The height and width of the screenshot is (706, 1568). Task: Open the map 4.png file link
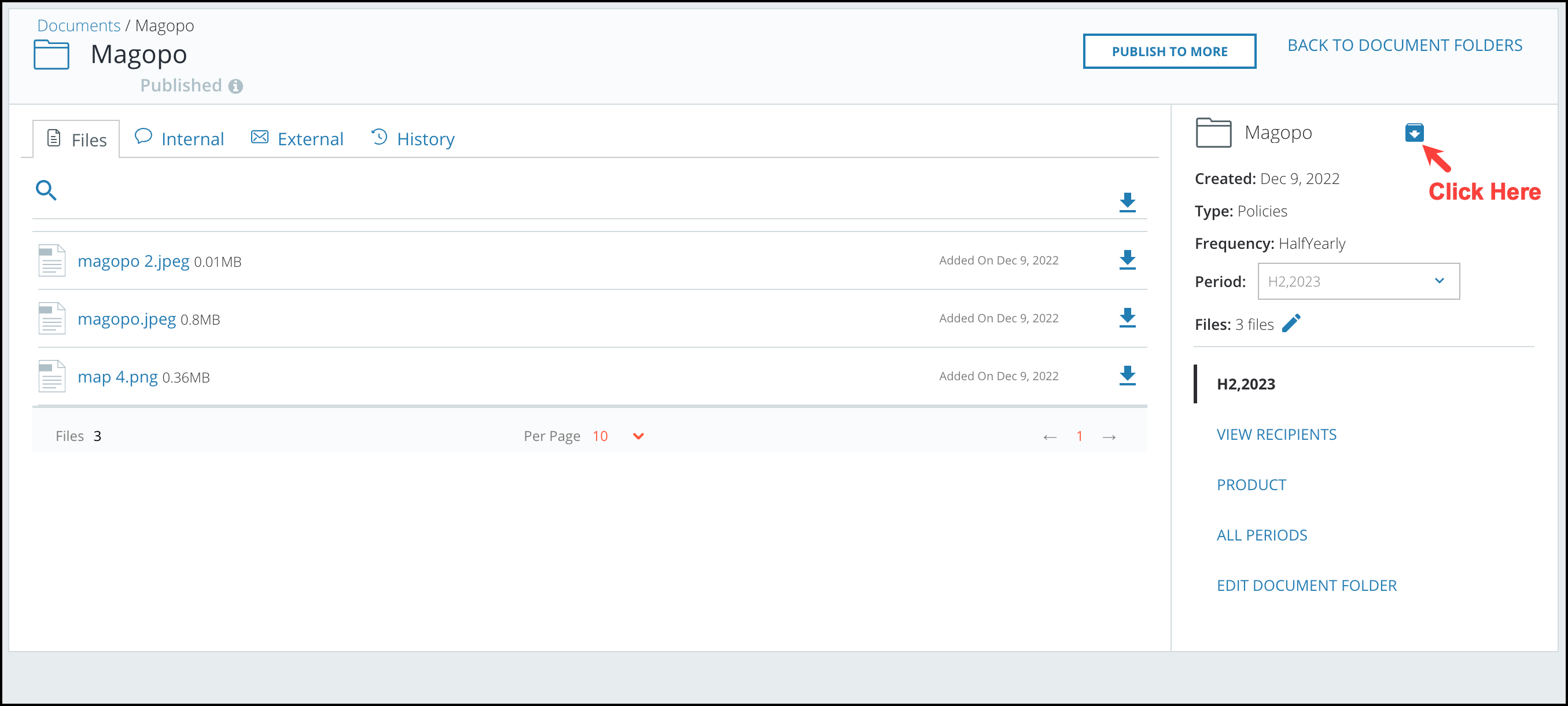[117, 376]
